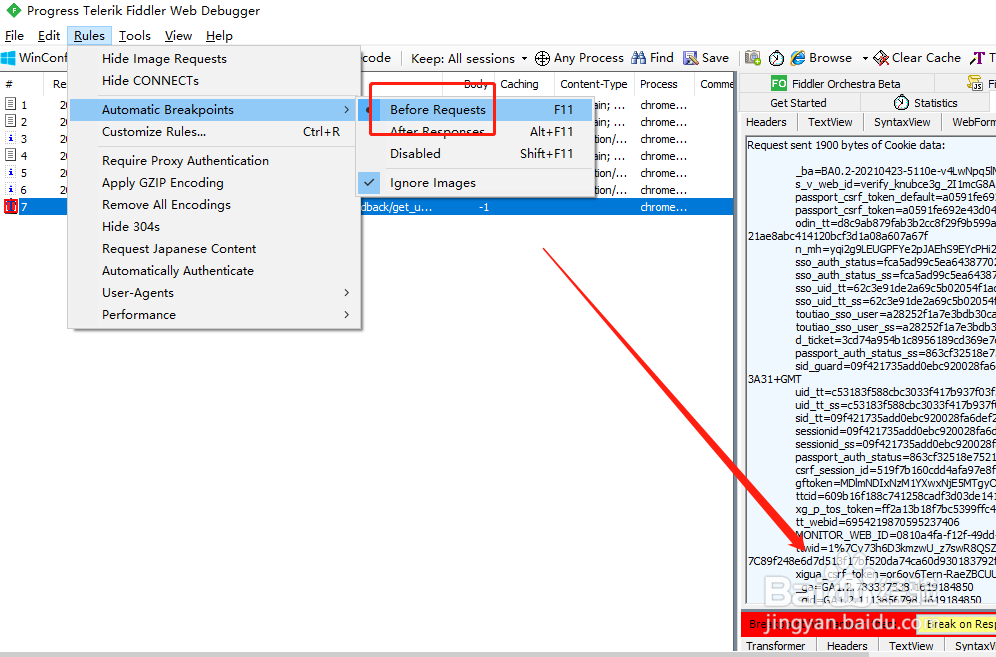
Task: Open the Edit menu
Action: coord(49,36)
